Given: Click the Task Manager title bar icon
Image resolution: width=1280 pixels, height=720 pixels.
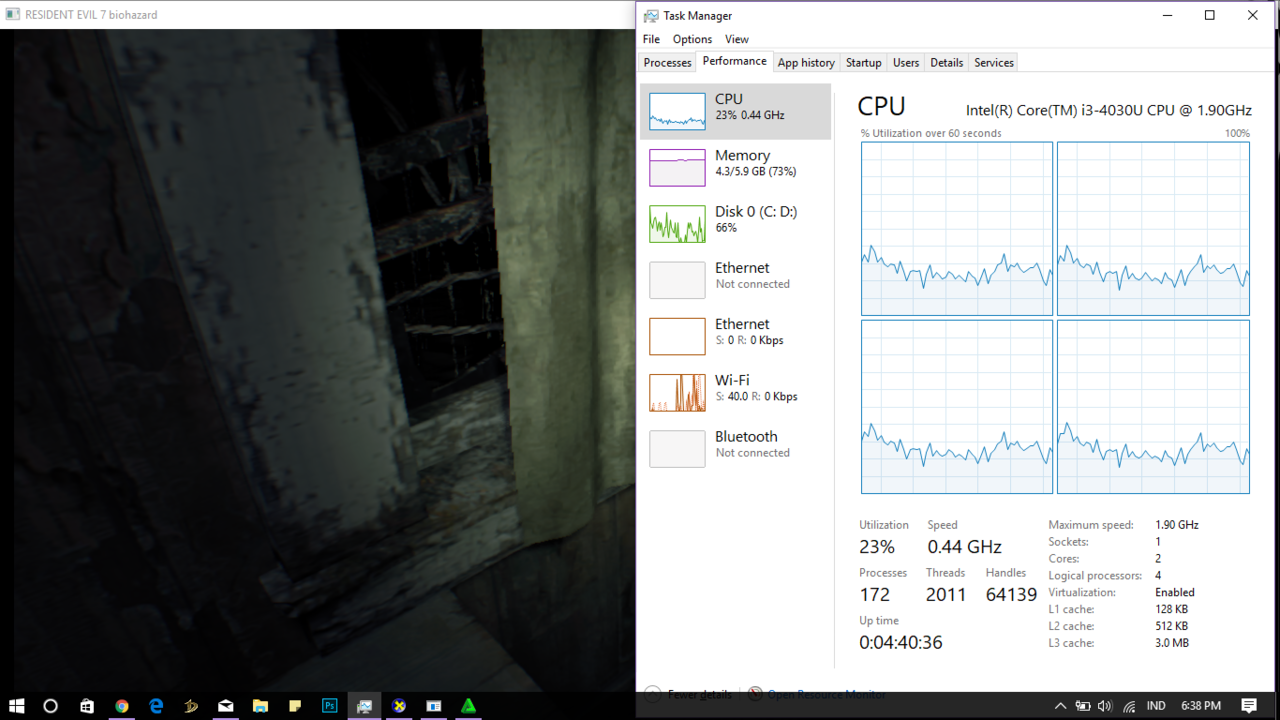Looking at the screenshot, I should [x=651, y=15].
